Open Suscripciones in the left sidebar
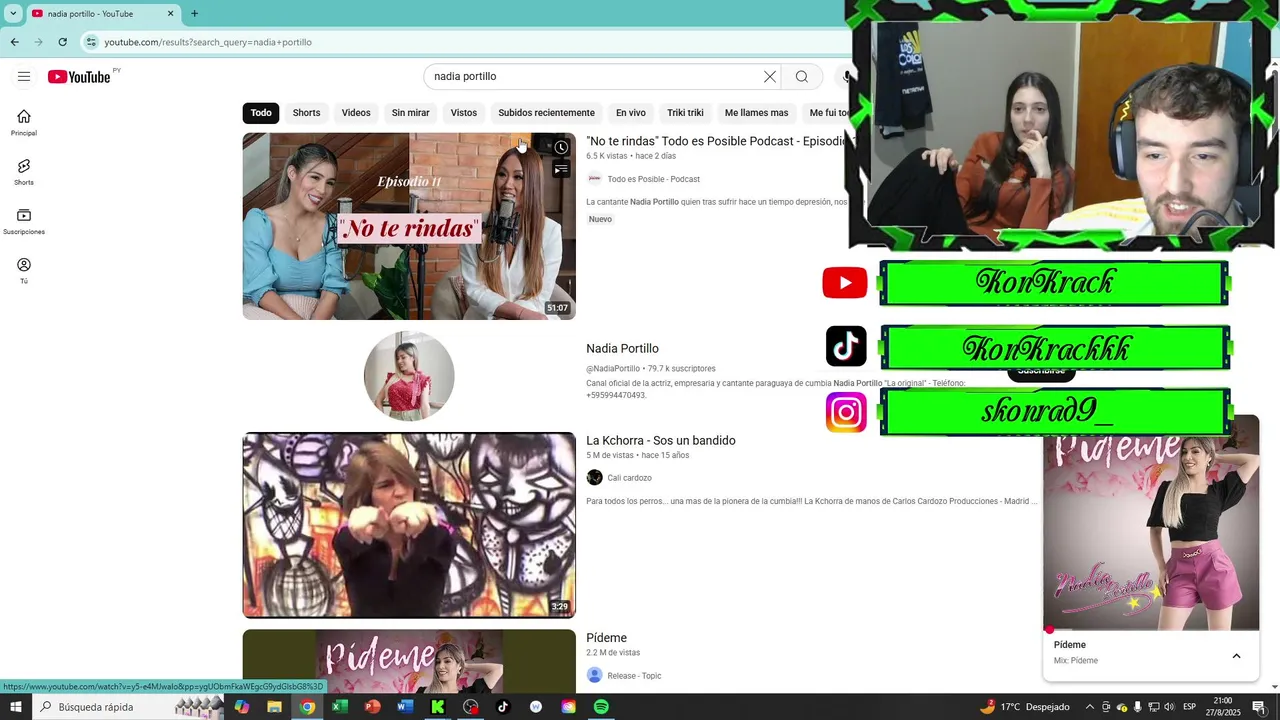This screenshot has width=1280, height=720. click(x=24, y=222)
